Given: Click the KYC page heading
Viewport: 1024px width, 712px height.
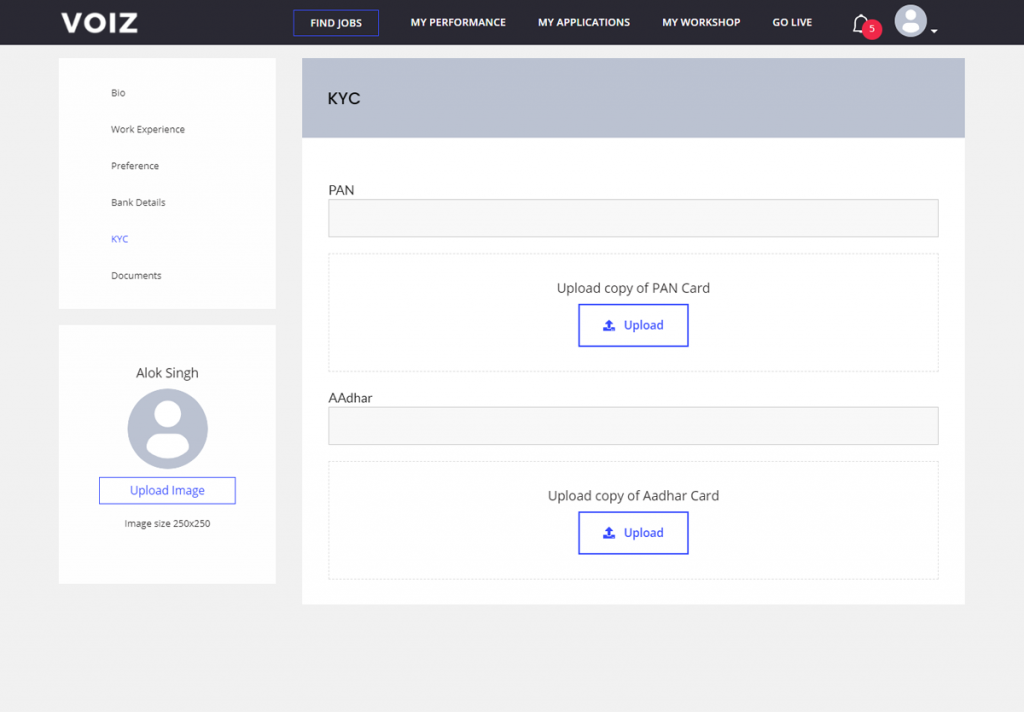Looking at the screenshot, I should [344, 98].
